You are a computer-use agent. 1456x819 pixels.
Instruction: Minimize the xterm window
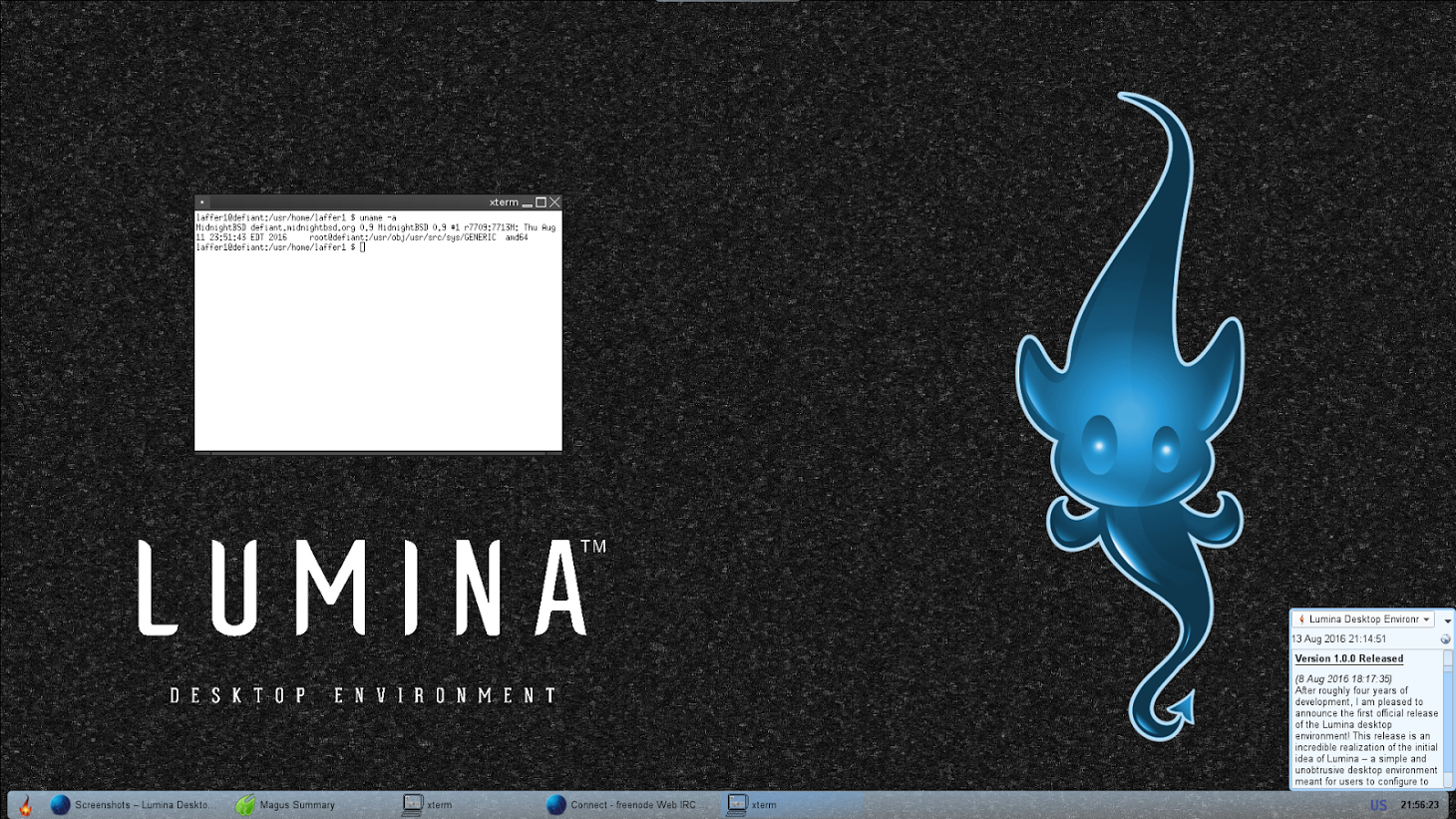tap(527, 203)
